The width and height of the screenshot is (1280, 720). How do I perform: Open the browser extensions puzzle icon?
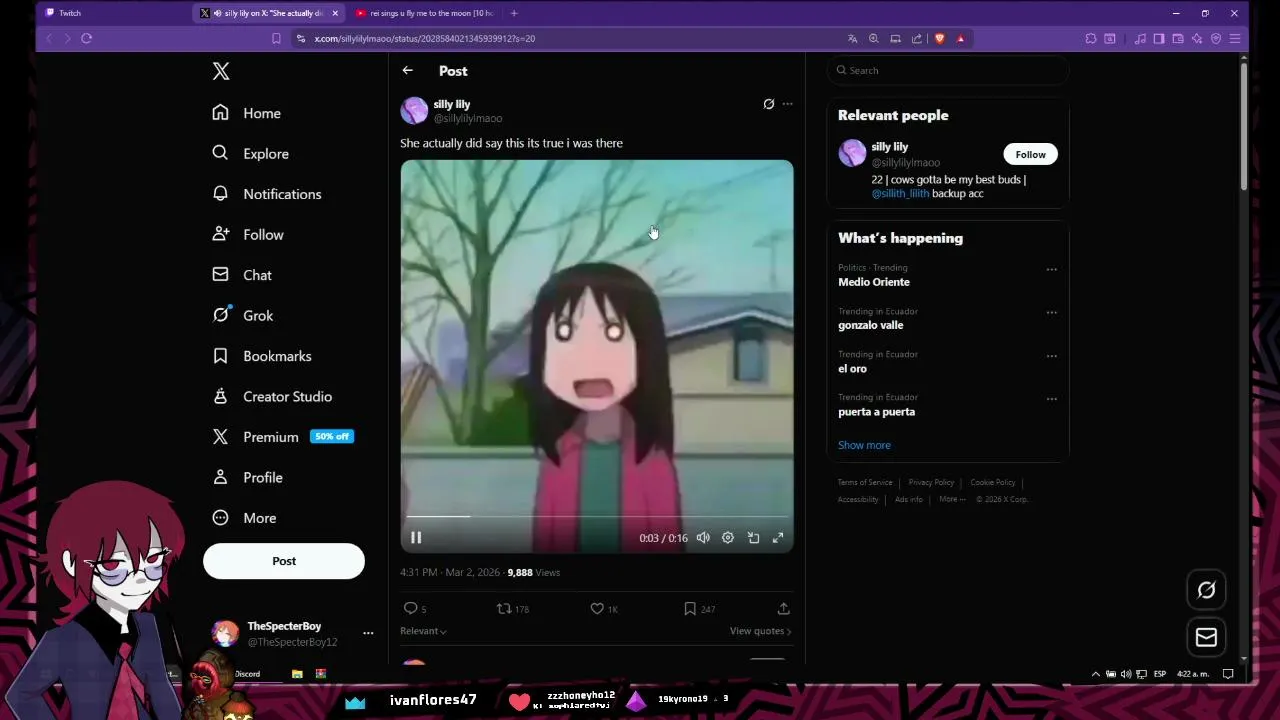tap(1091, 38)
